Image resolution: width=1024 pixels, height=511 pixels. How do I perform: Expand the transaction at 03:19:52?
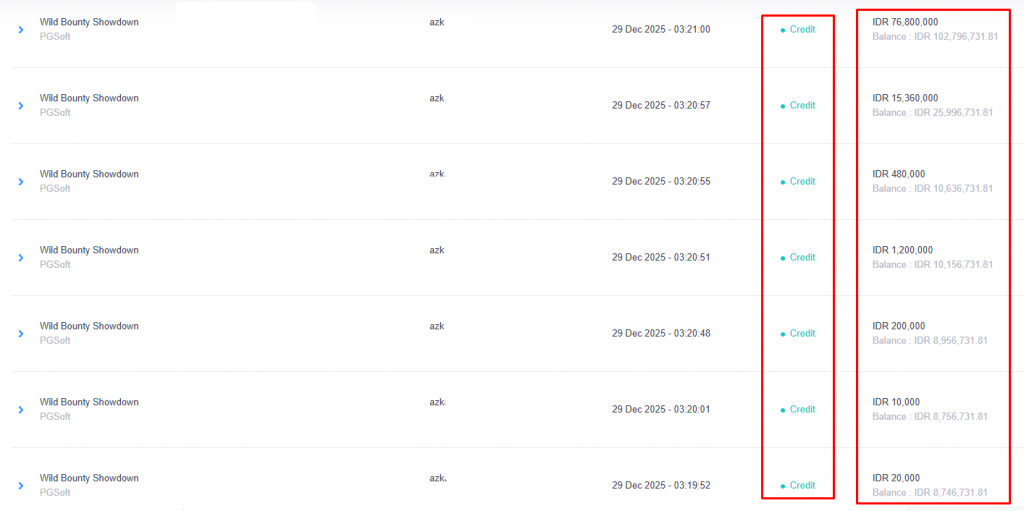point(21,486)
